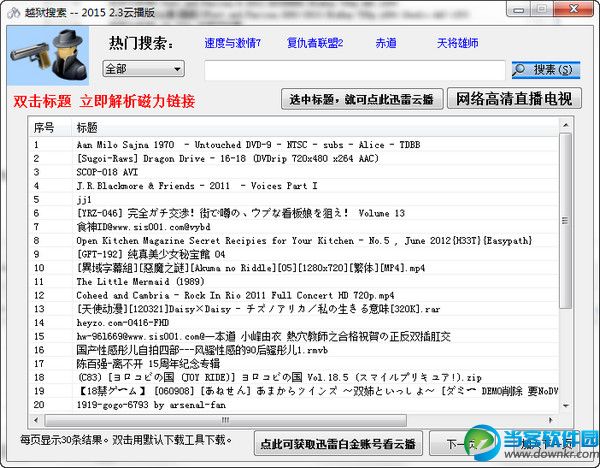Open the 全部 category dropdown

pos(143,69)
